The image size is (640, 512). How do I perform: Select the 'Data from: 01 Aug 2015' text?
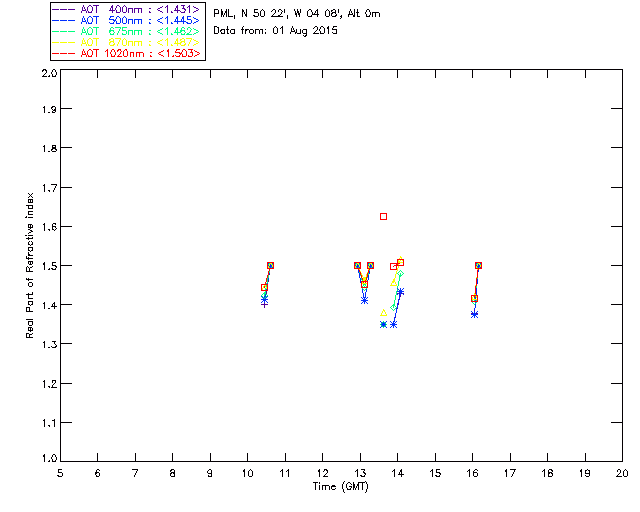pos(276,31)
